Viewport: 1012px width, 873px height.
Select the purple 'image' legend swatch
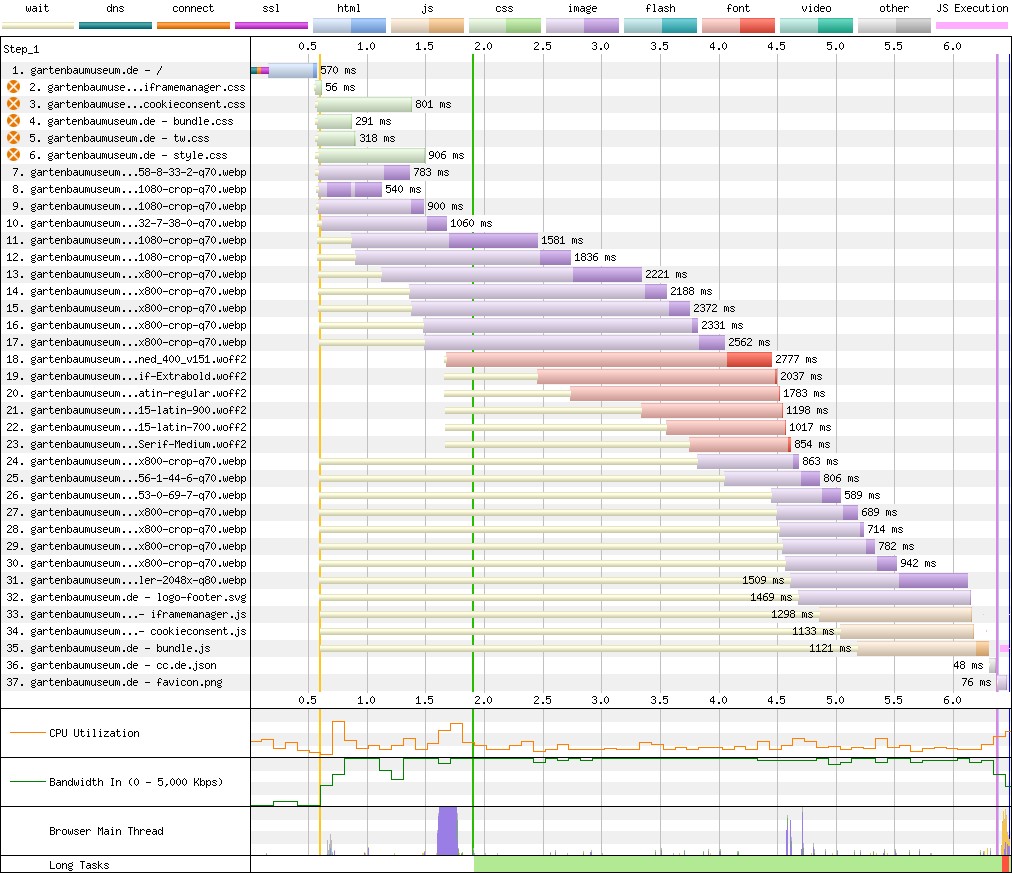click(582, 26)
